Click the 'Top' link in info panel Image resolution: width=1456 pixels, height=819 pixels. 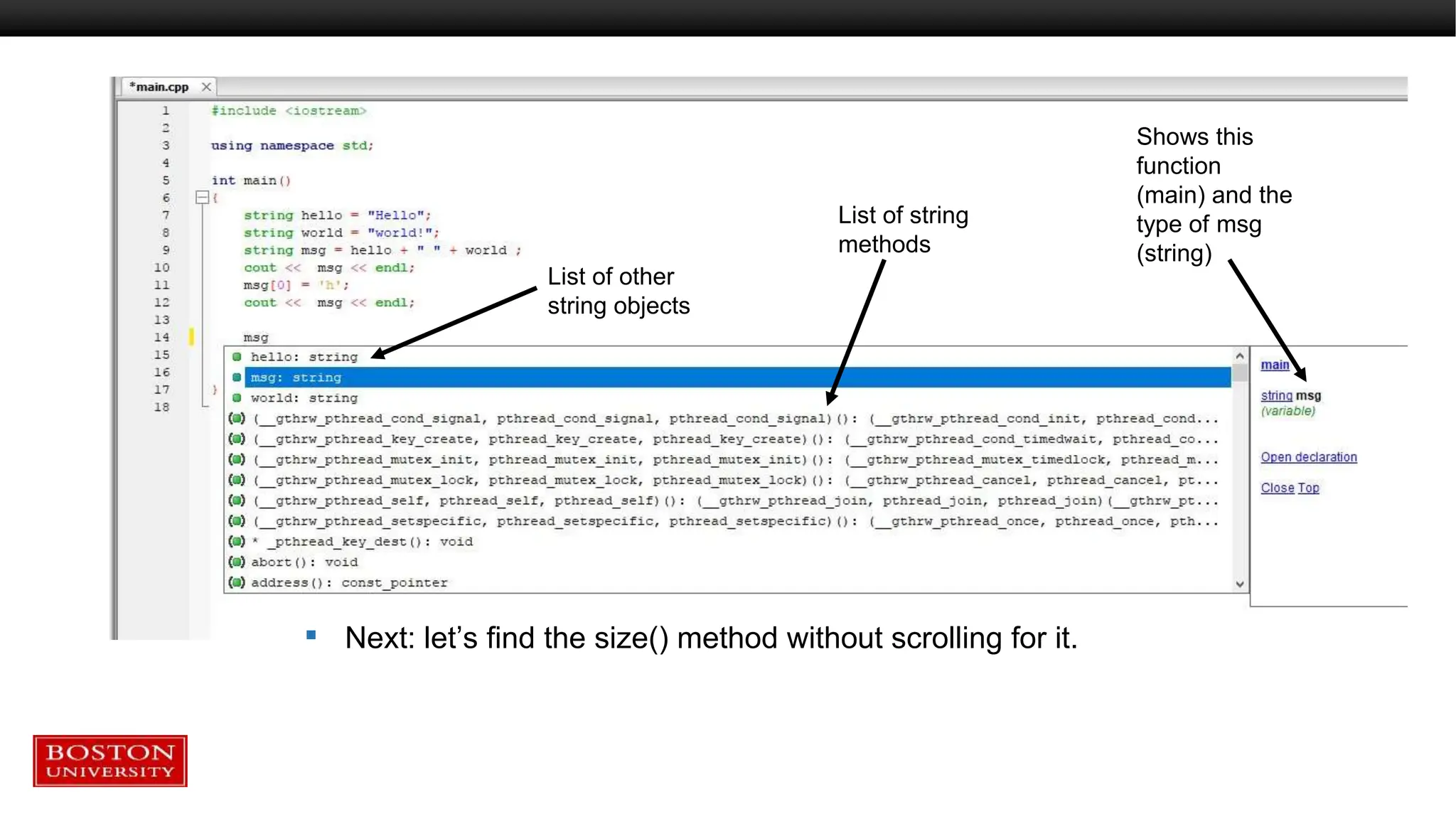[x=1309, y=488]
